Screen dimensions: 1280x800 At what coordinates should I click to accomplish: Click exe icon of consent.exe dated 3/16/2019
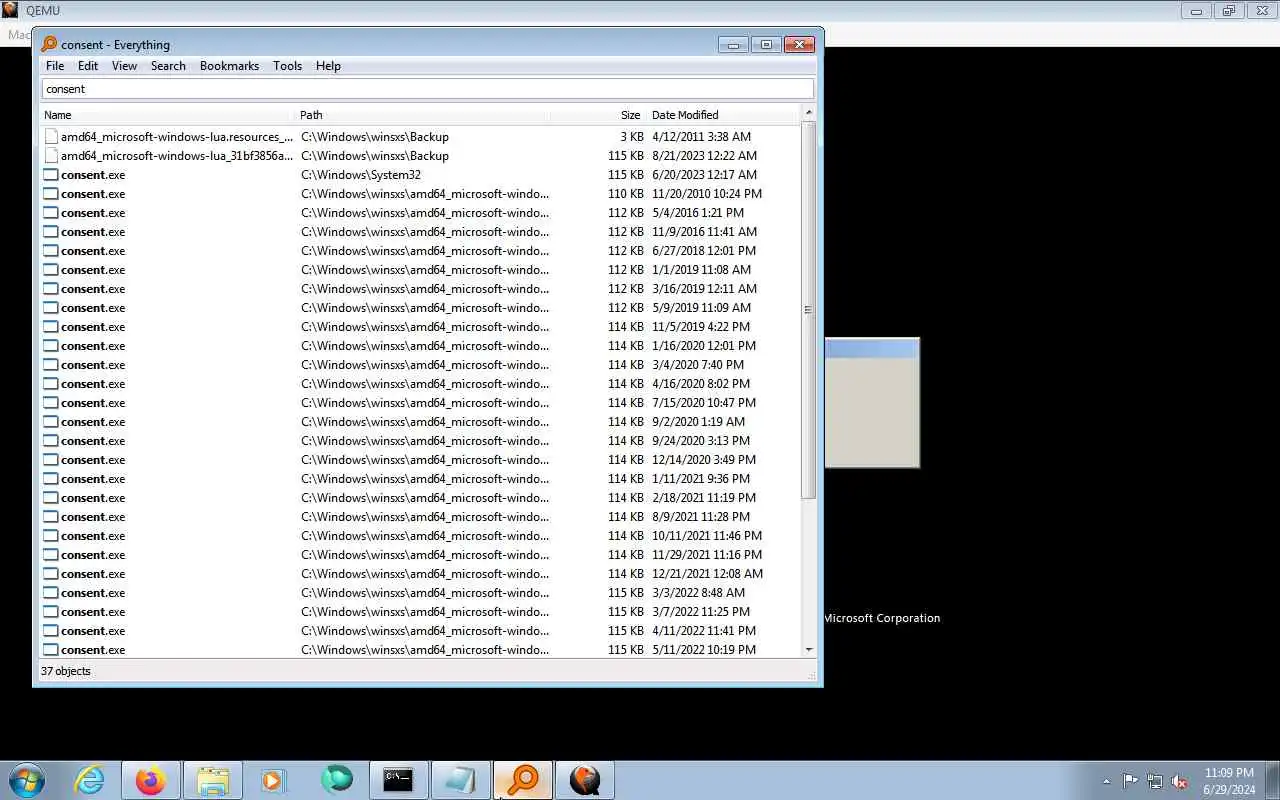pos(51,288)
